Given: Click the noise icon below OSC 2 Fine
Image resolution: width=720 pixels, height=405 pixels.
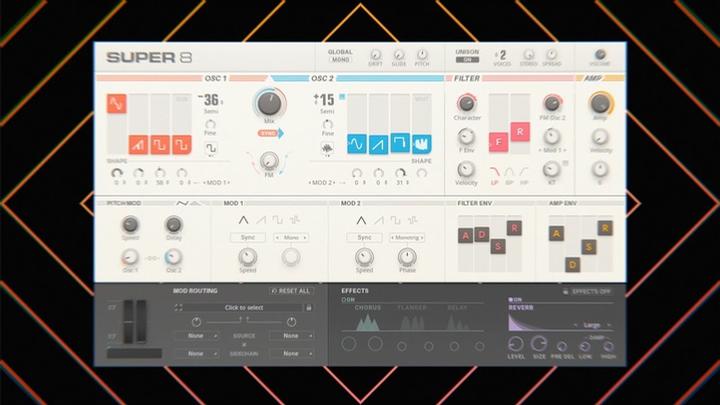Looking at the screenshot, I should [327, 148].
